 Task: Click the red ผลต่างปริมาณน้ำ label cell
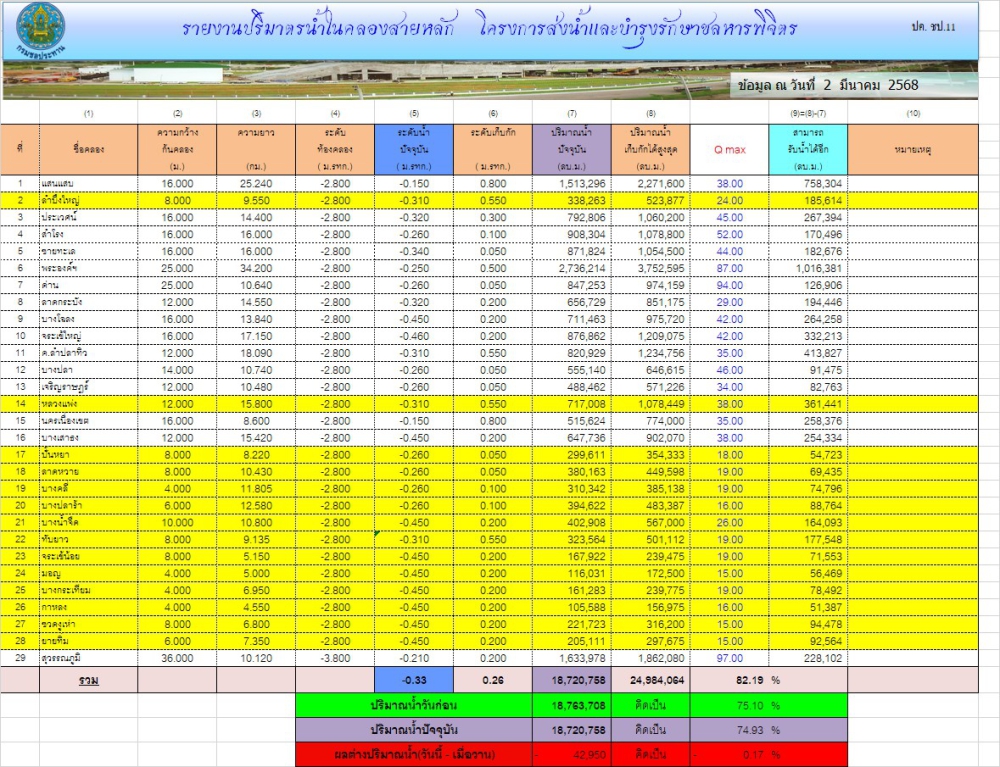click(x=414, y=754)
